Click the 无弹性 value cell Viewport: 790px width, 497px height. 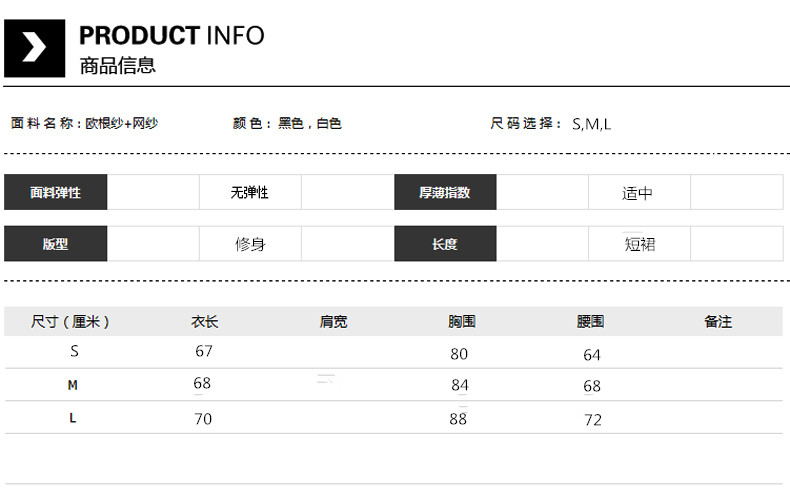pyautogui.click(x=250, y=192)
